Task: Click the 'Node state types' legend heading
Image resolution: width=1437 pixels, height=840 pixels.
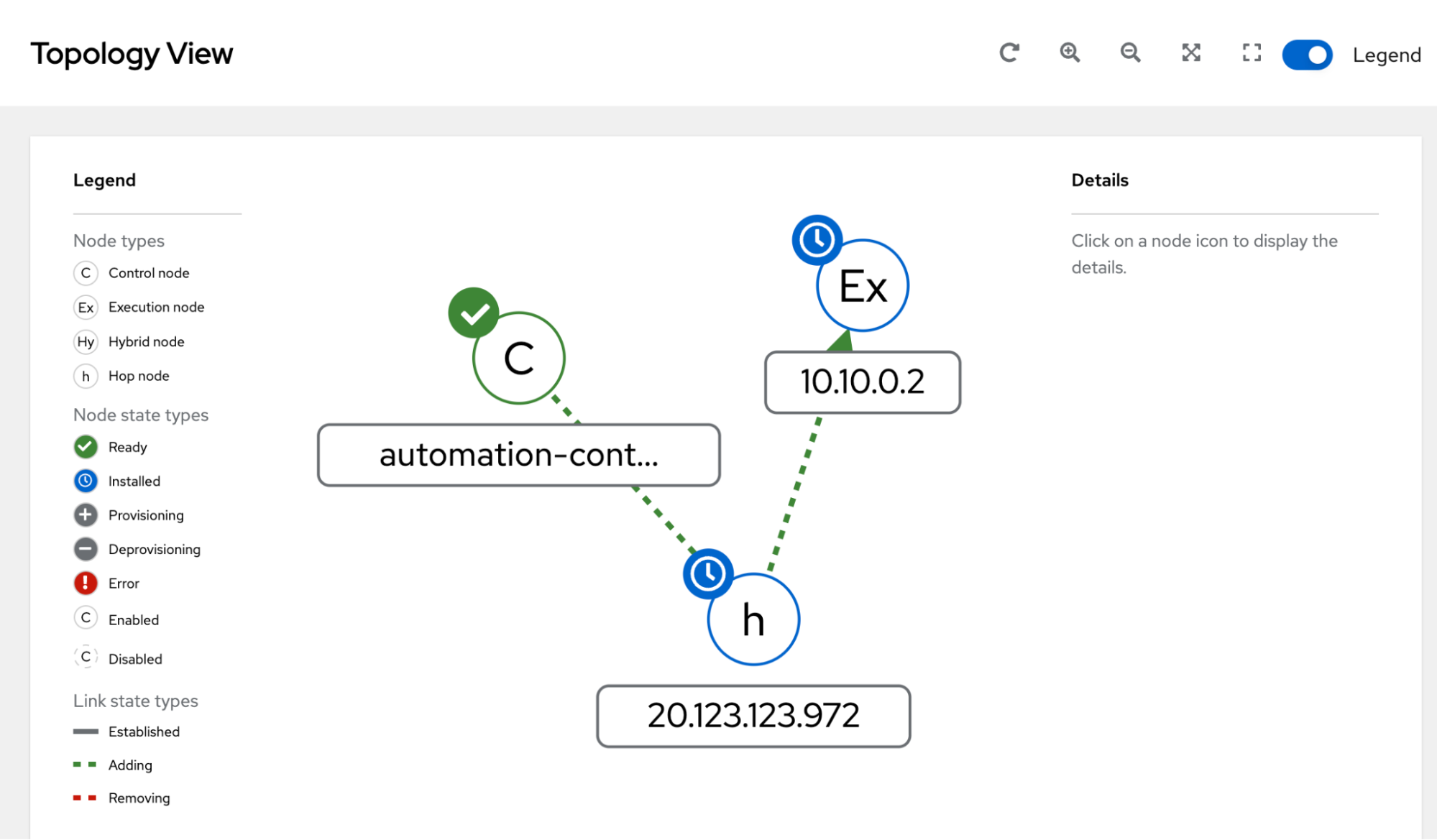Action: 141,415
